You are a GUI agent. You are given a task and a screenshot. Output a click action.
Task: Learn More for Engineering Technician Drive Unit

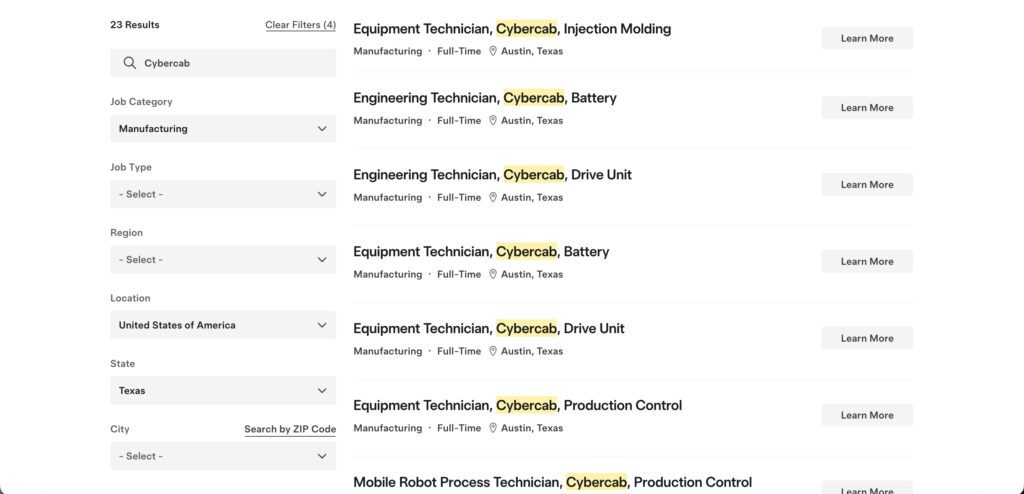[866, 184]
